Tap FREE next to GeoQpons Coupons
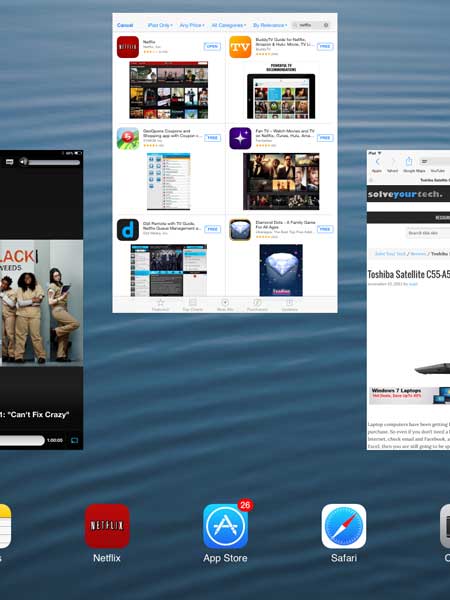This screenshot has width=450, height=600. (x=212, y=138)
